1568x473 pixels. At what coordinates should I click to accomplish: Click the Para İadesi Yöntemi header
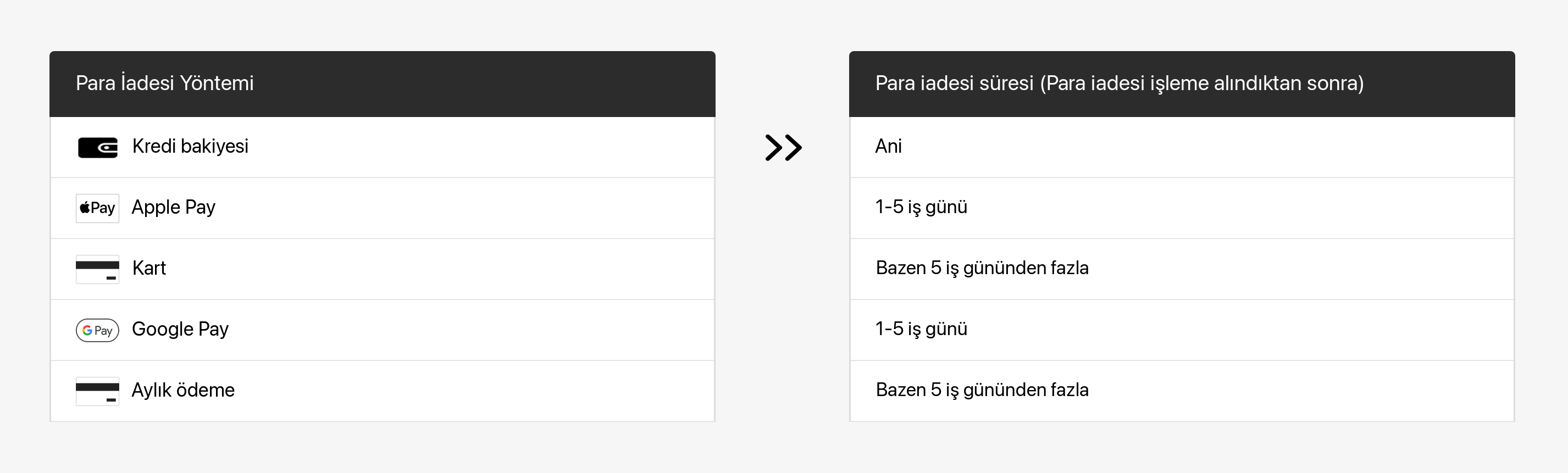(x=164, y=84)
